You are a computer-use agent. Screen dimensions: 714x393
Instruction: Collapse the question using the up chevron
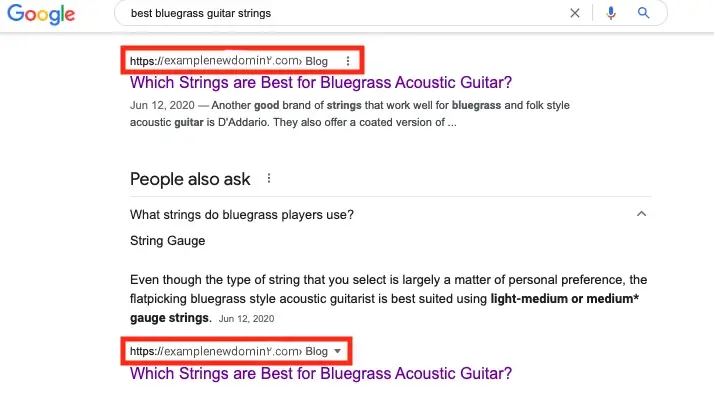tap(641, 214)
